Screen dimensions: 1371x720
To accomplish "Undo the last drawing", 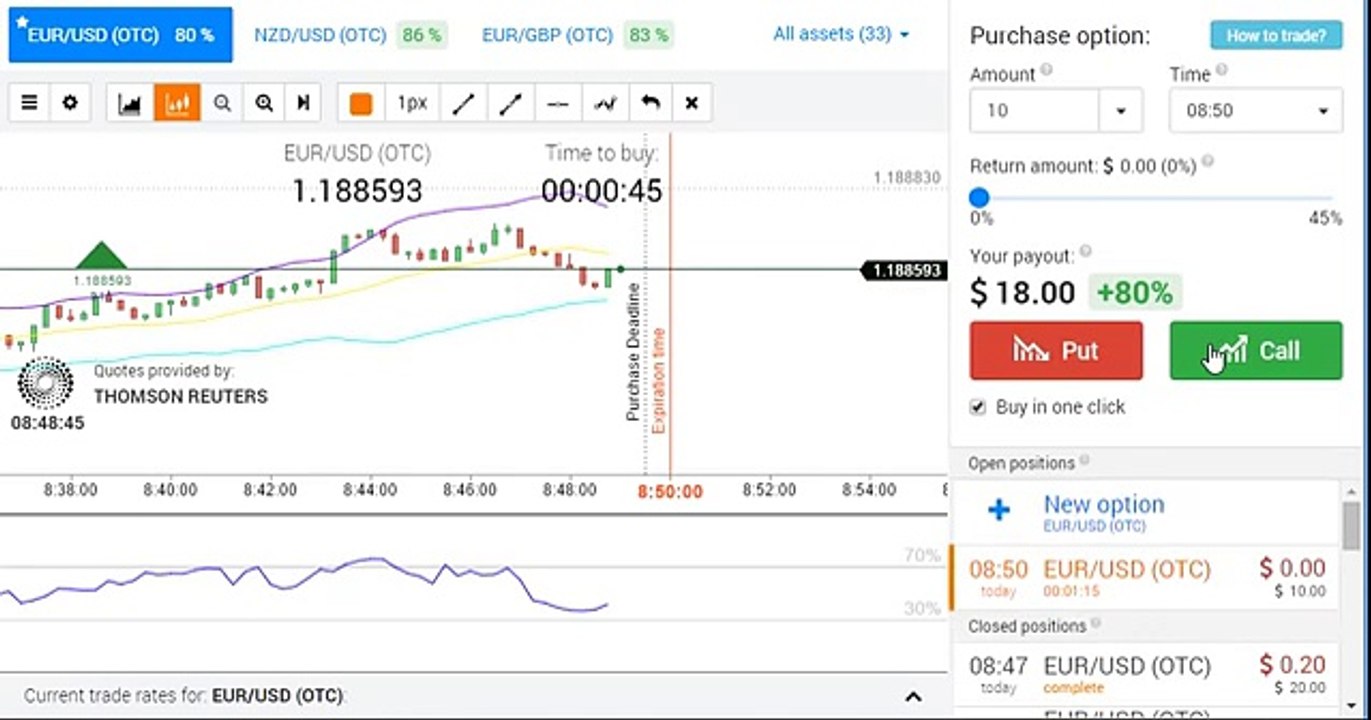I will (x=650, y=103).
